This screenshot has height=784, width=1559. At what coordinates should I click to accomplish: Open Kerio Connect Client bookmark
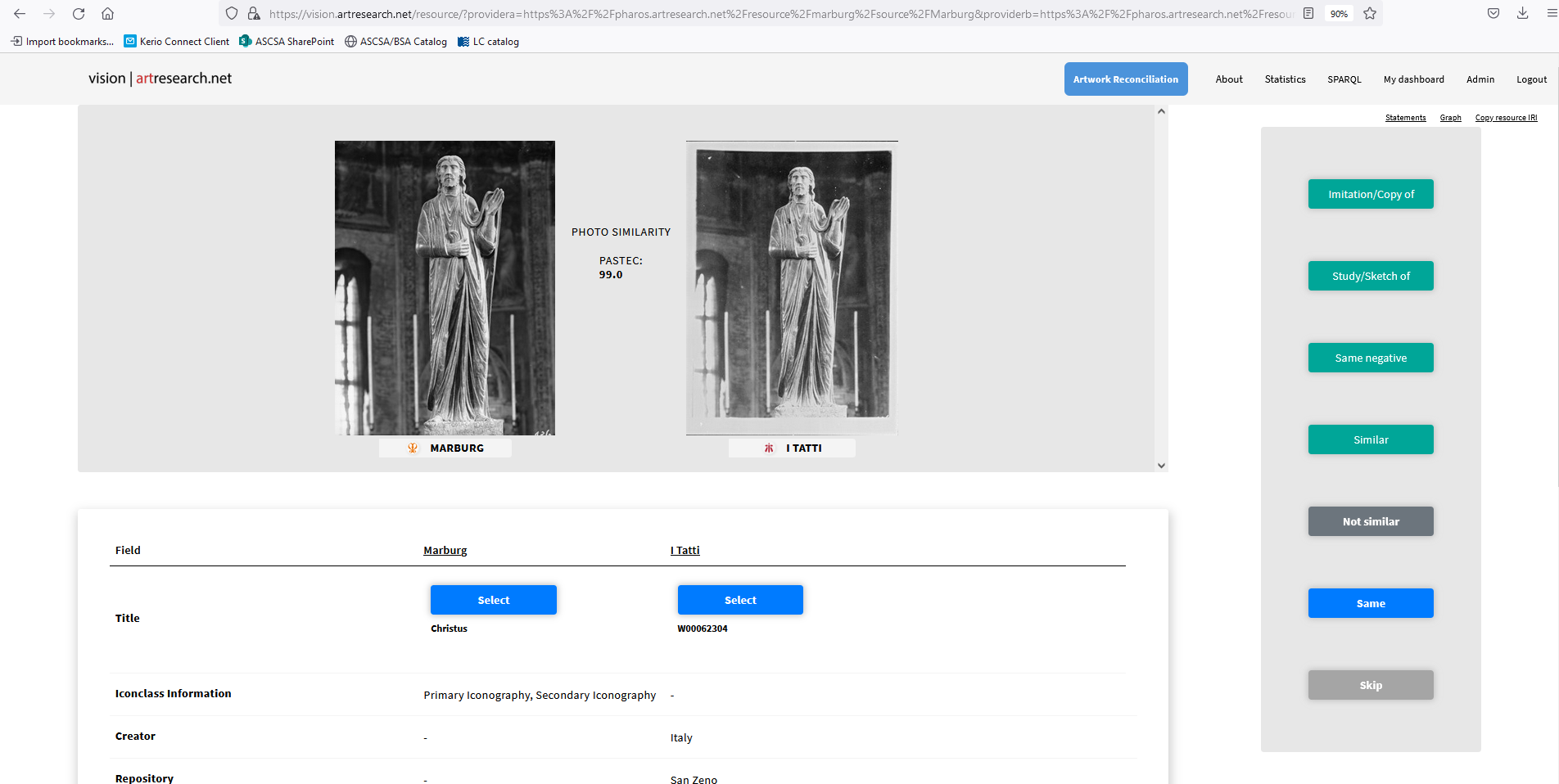pyautogui.click(x=177, y=42)
